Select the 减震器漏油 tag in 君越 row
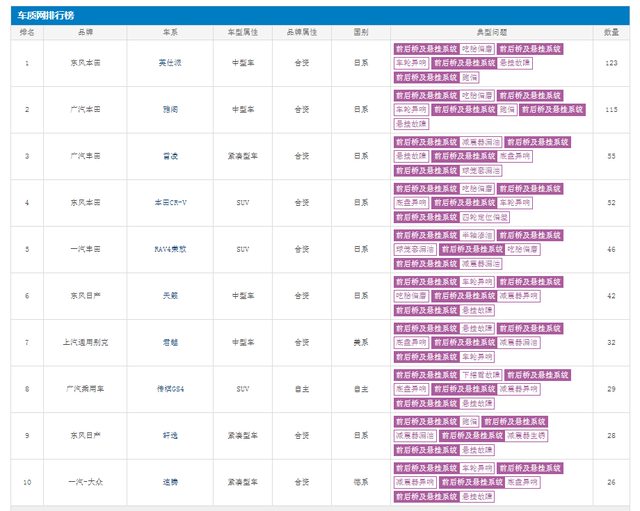The width and height of the screenshot is (640, 511). pos(519,342)
